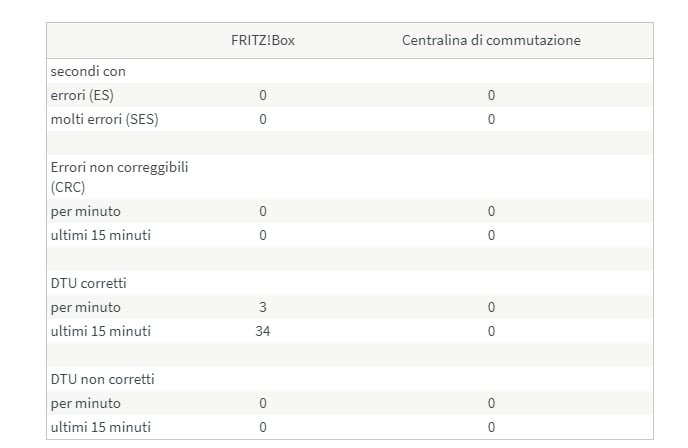
Task: Click the FRITZ!Box value for errori (ES)
Action: [x=263, y=96]
